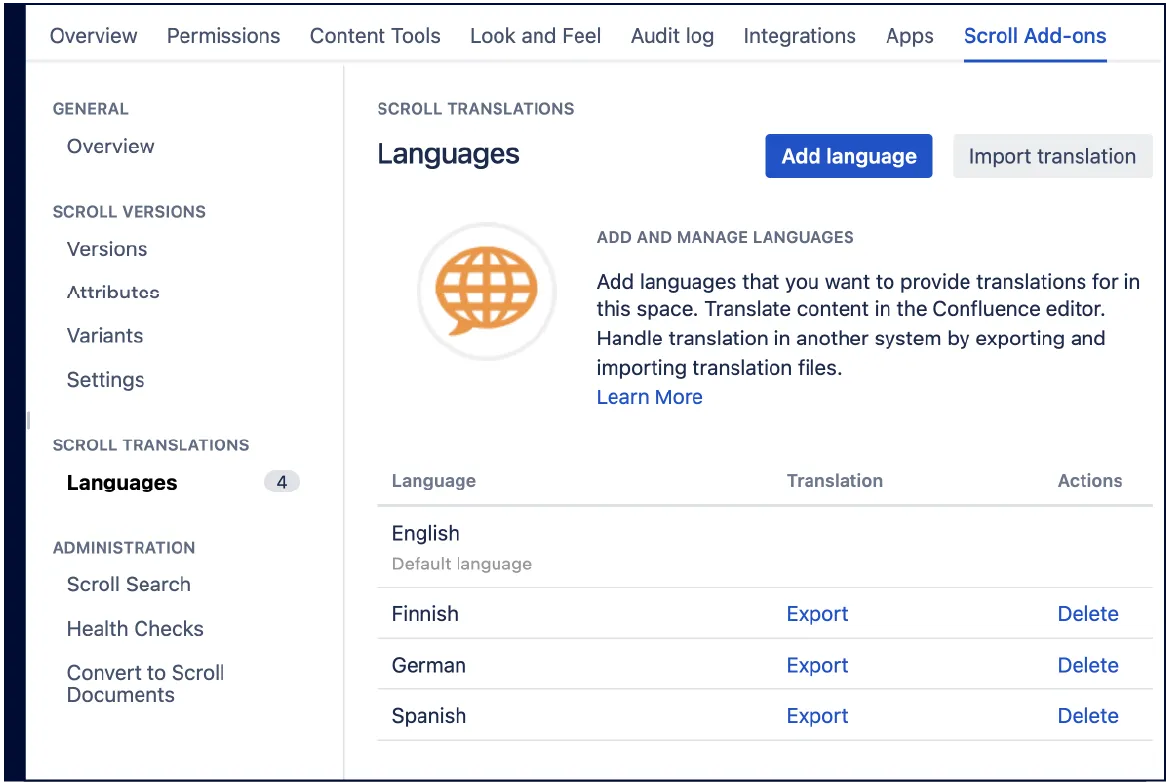Click the 'ADD AND MANAGE LANGUAGES' heading
Image resolution: width=1170 pixels, height=784 pixels.
coord(725,237)
